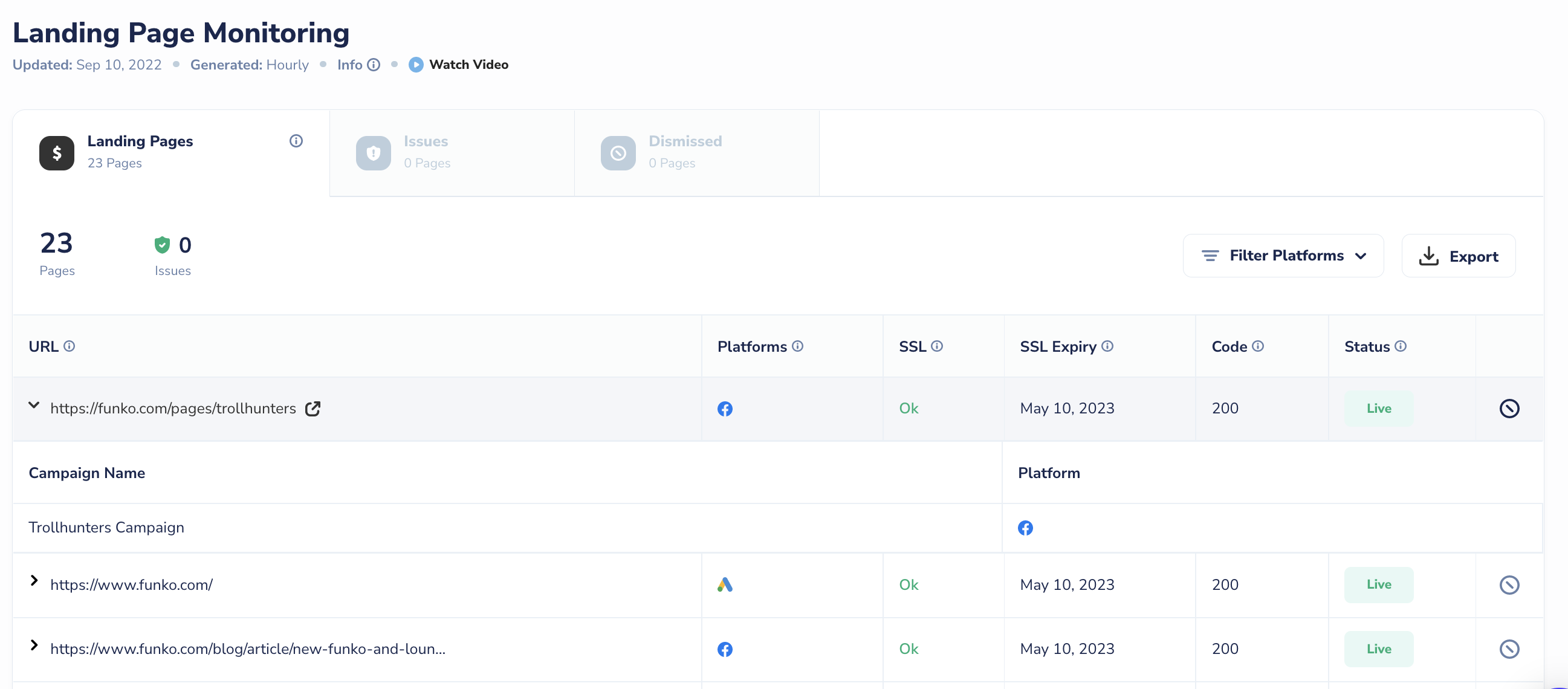Click Live badge in blog article row
This screenshot has height=689, width=1568.
point(1379,649)
